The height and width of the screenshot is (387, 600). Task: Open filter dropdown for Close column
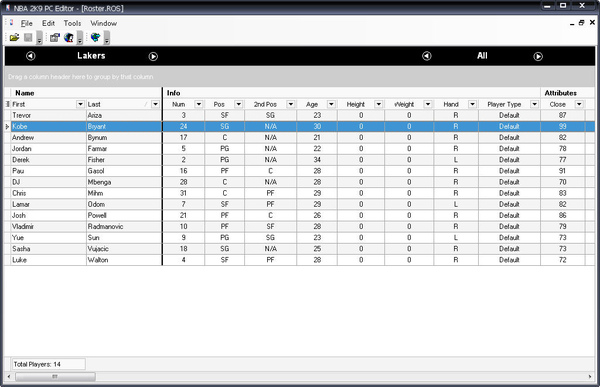tap(579, 104)
